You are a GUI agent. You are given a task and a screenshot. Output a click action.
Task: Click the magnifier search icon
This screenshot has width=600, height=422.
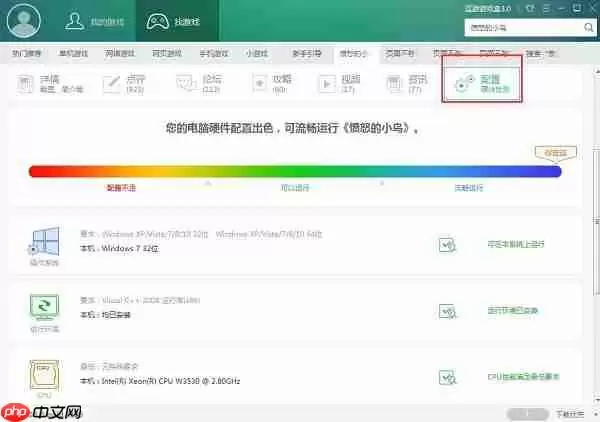point(589,28)
